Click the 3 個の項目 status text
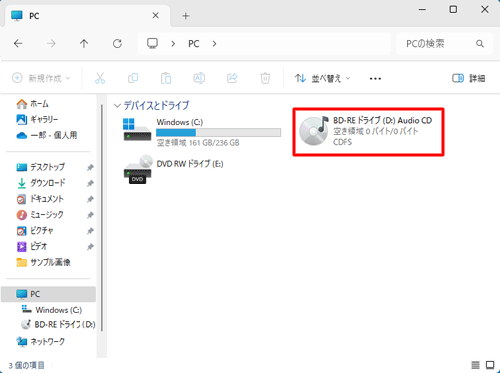 point(26,365)
